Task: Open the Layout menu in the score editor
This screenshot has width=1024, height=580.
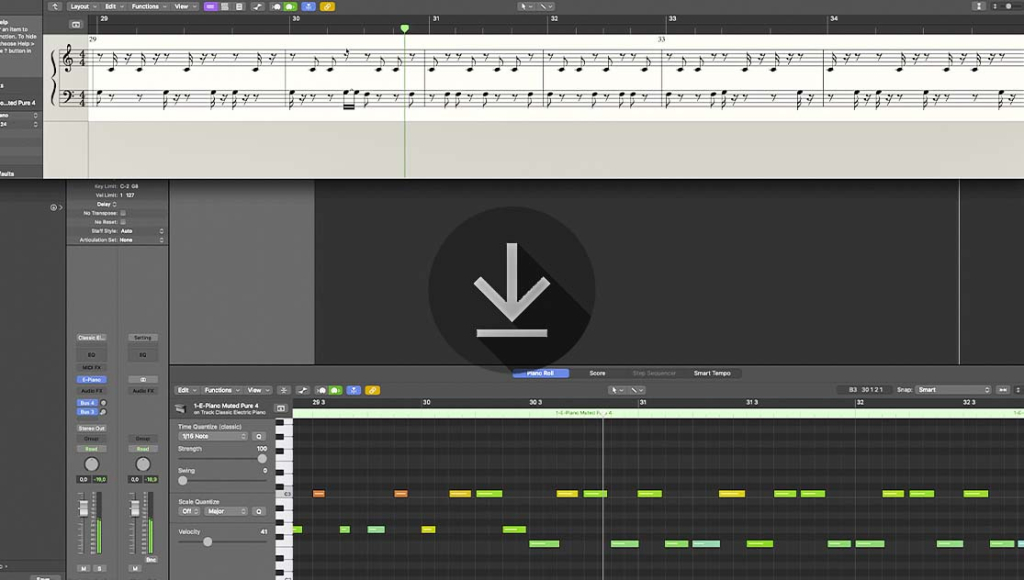Action: (x=81, y=6)
